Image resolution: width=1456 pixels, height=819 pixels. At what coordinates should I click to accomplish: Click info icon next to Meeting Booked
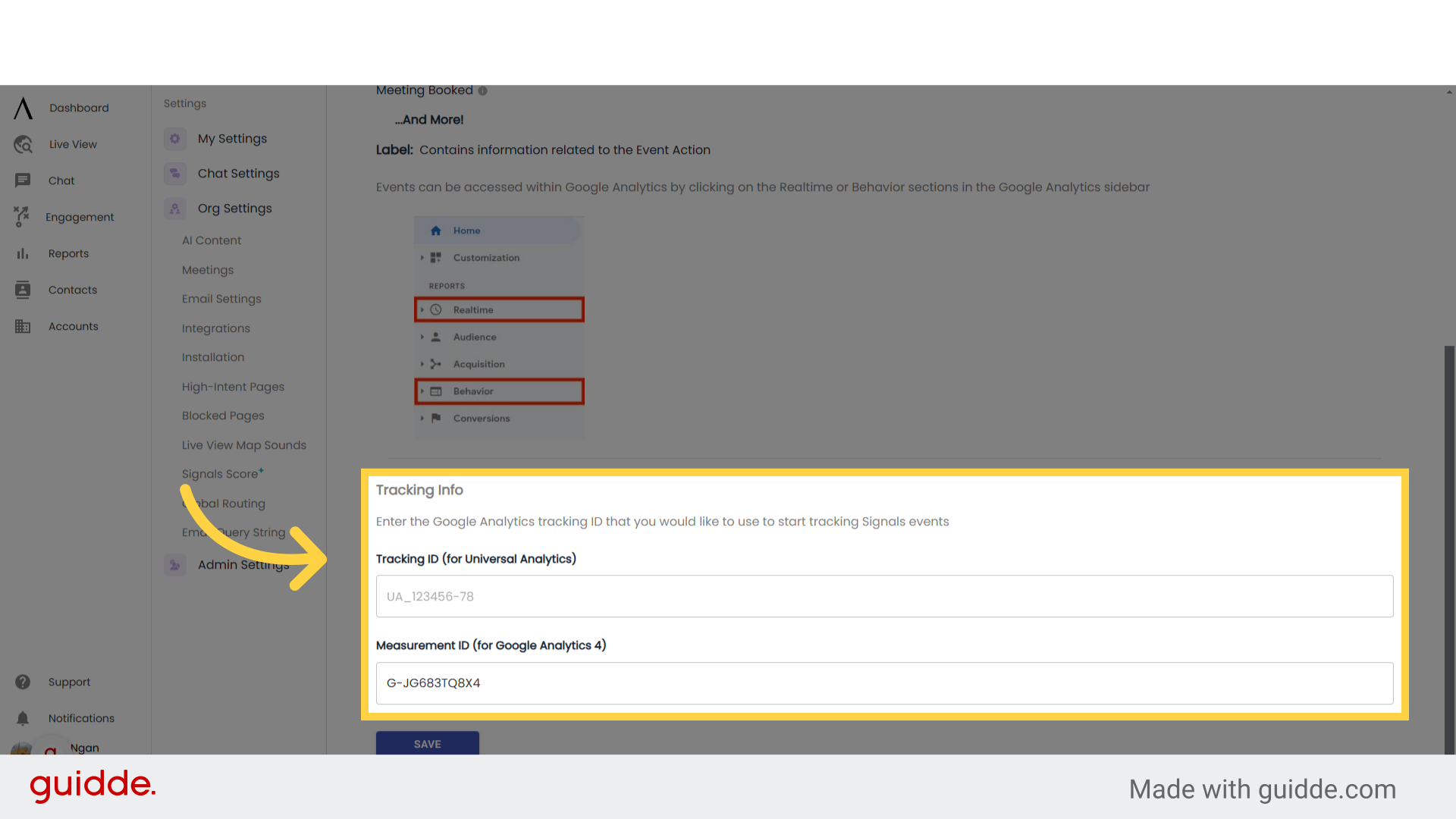pyautogui.click(x=483, y=91)
